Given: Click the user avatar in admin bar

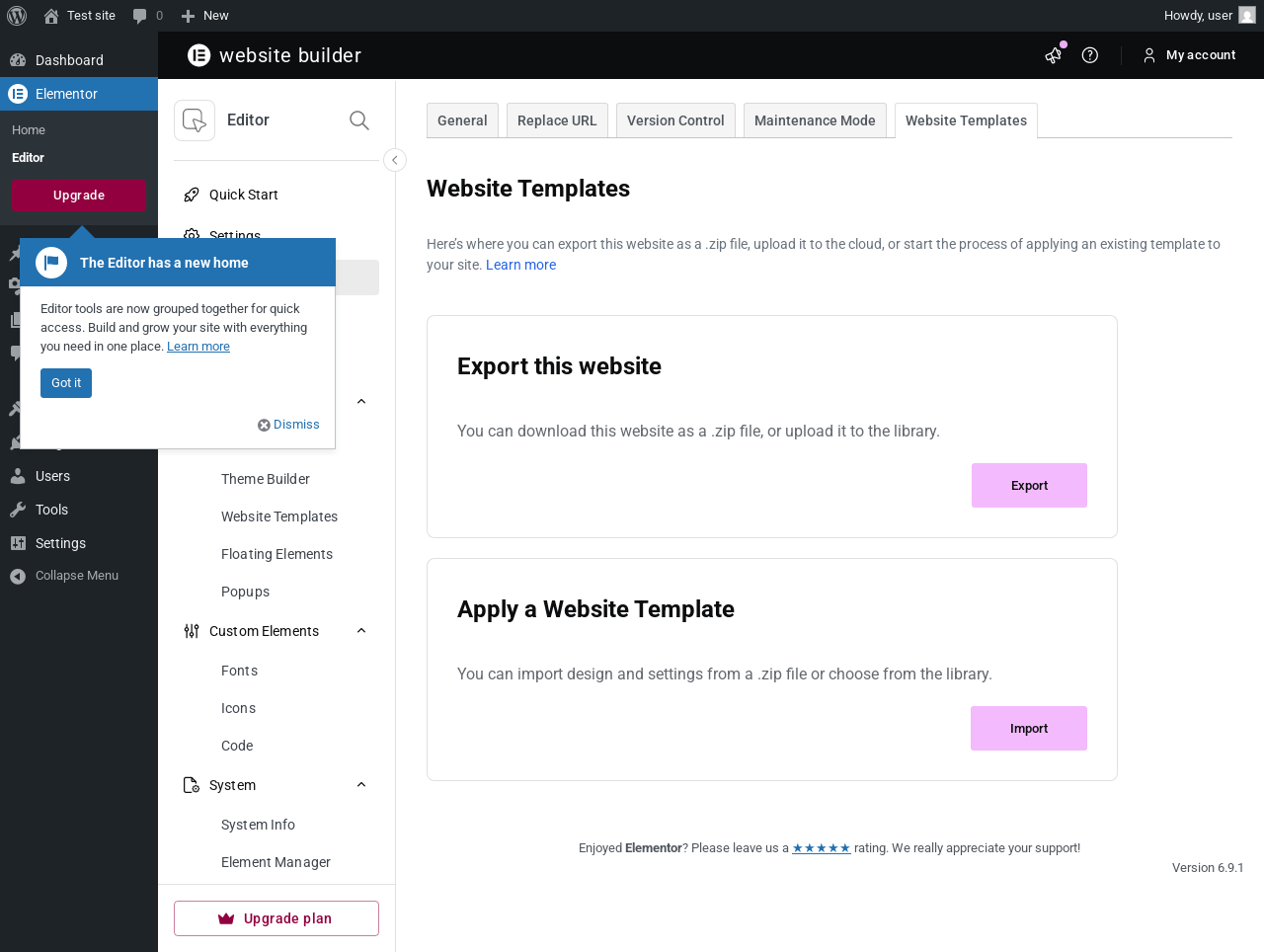Looking at the screenshot, I should tap(1247, 16).
